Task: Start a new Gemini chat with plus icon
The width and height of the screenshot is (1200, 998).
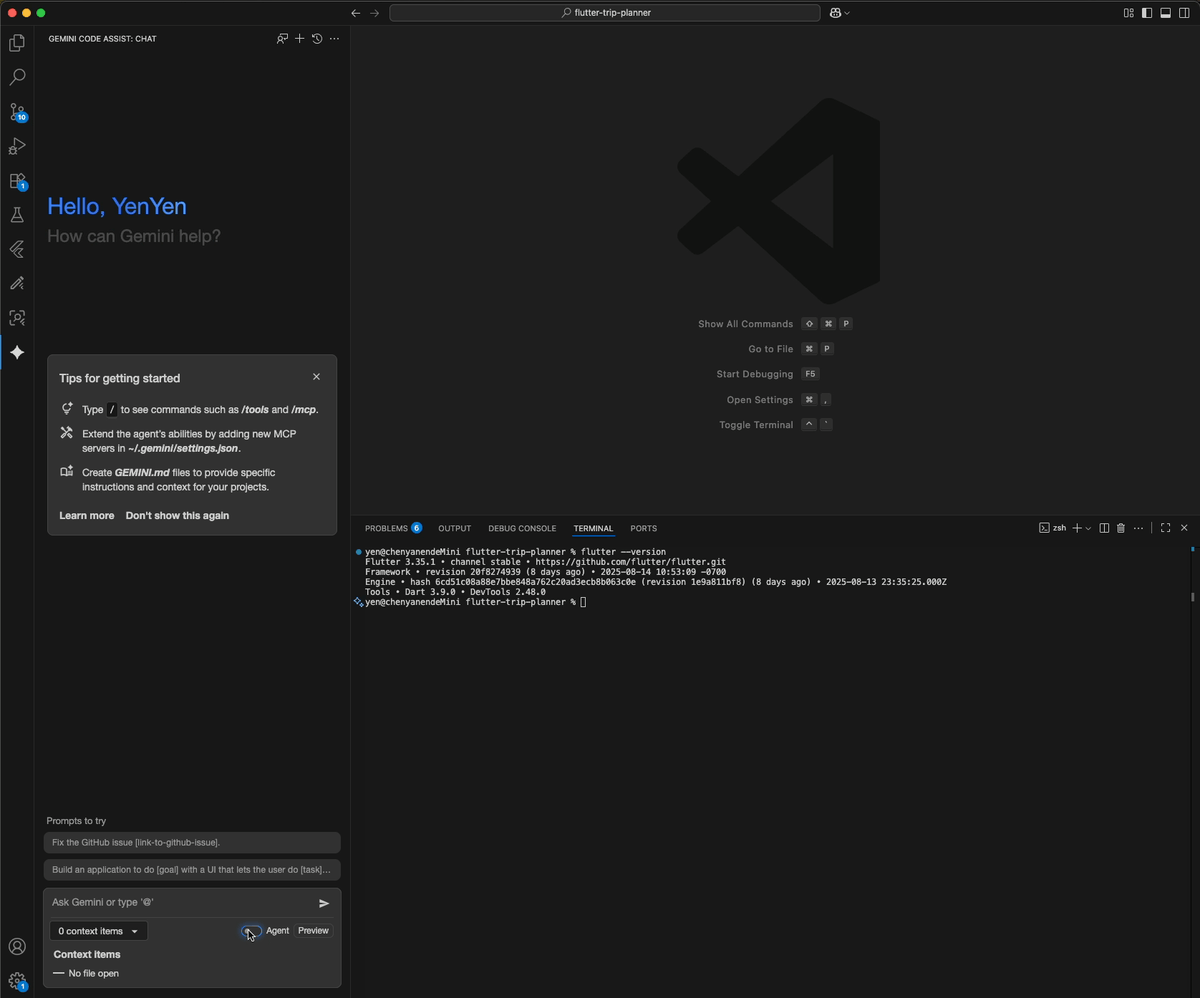Action: (299, 39)
